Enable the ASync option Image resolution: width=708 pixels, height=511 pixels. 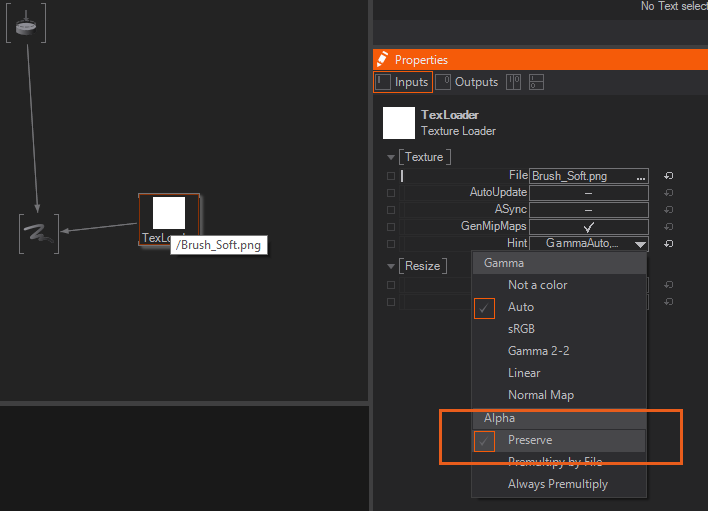(x=589, y=210)
